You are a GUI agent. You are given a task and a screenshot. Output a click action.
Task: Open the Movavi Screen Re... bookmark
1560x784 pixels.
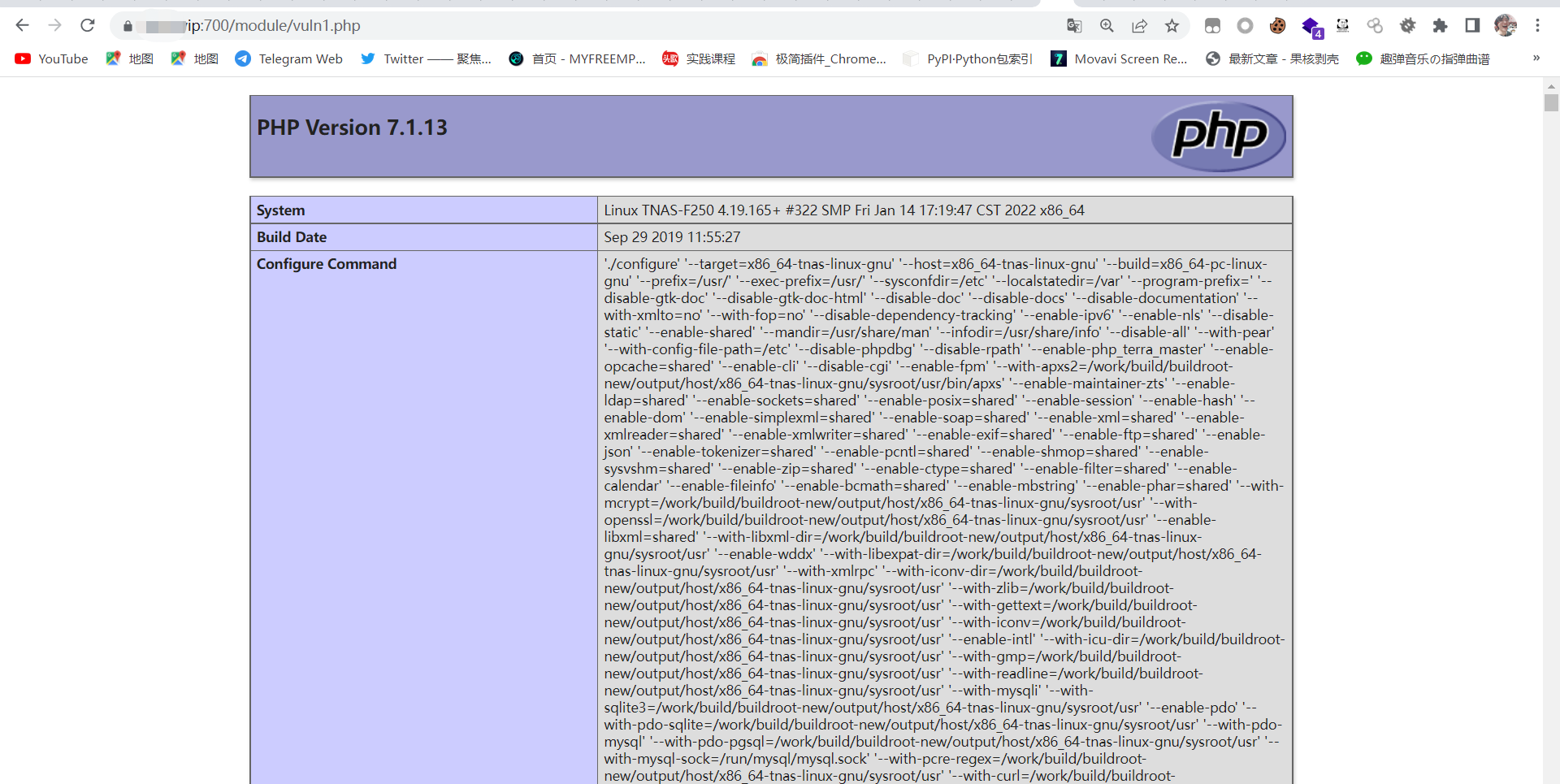point(1119,58)
